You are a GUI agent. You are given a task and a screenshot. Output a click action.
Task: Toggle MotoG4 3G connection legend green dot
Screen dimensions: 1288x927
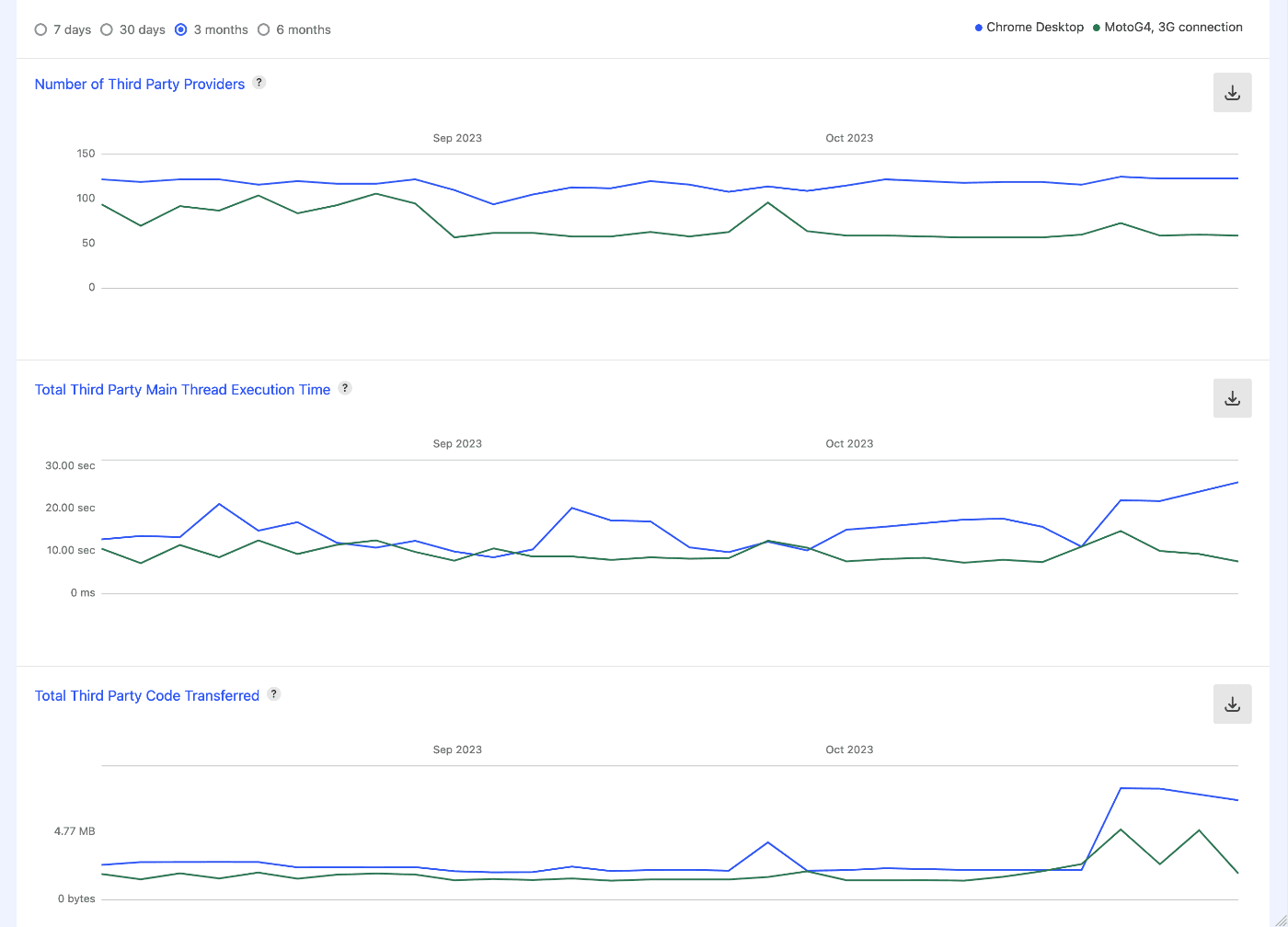1097,28
